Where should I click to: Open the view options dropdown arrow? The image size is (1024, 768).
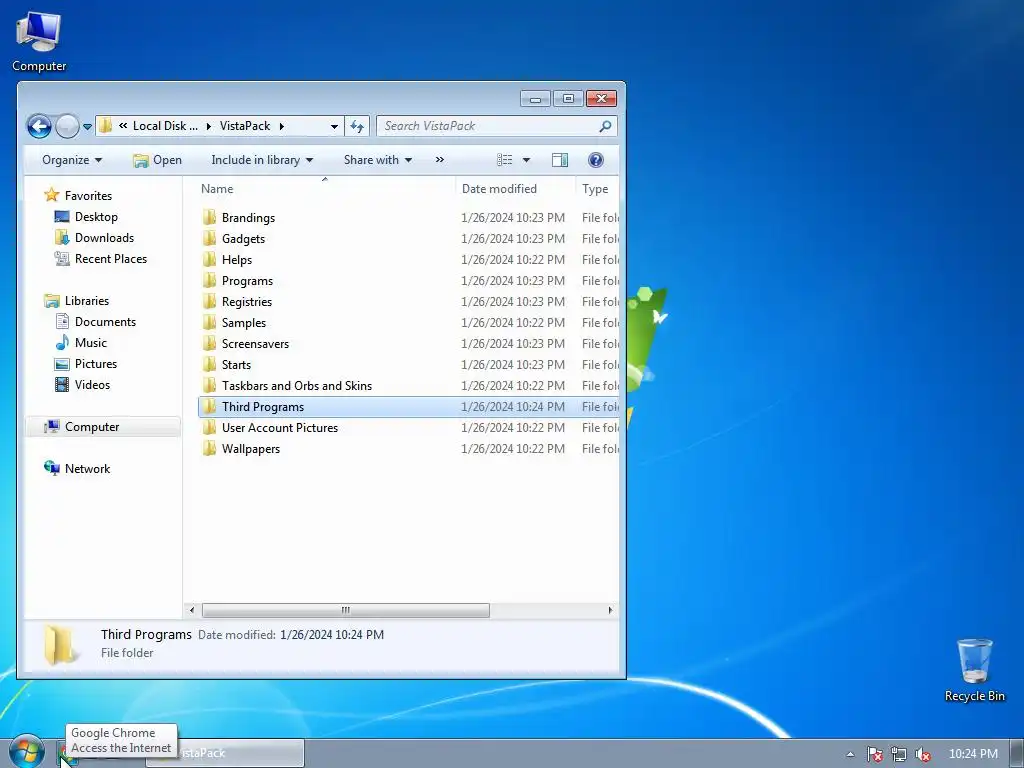[526, 160]
